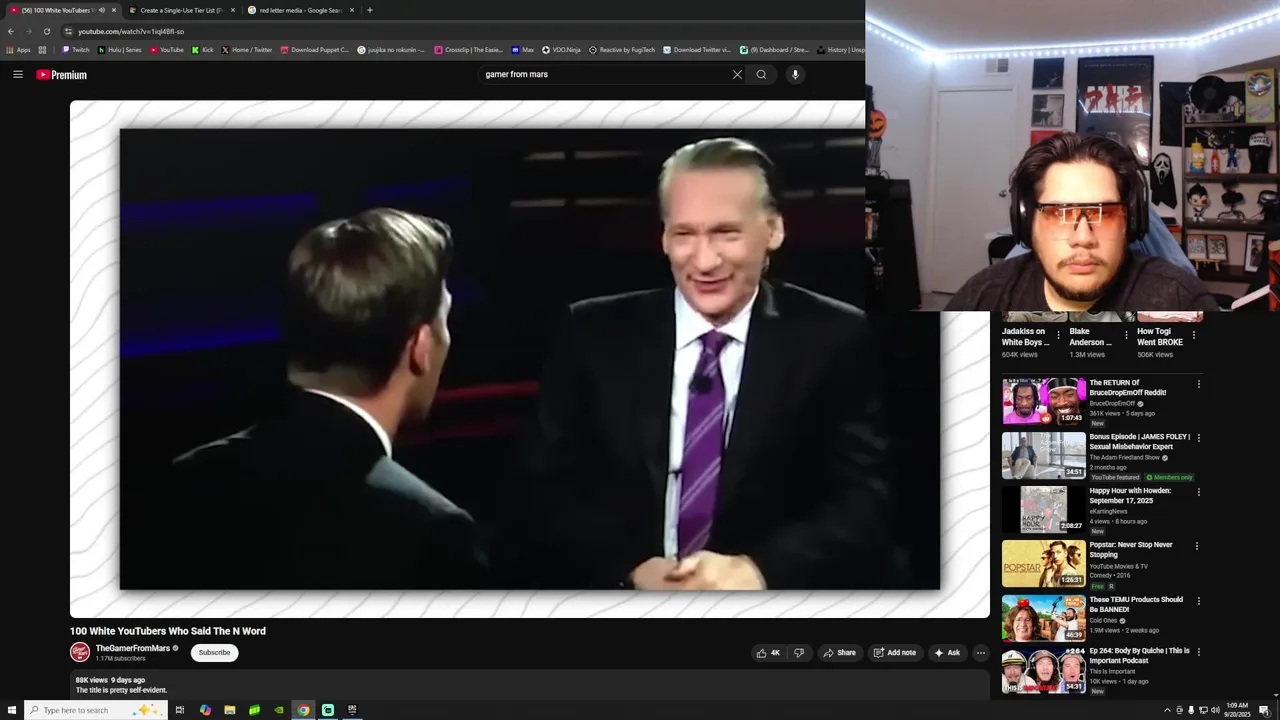Open options for JAMES FOLEY bonus episode
1280x720 pixels.
(1199, 438)
